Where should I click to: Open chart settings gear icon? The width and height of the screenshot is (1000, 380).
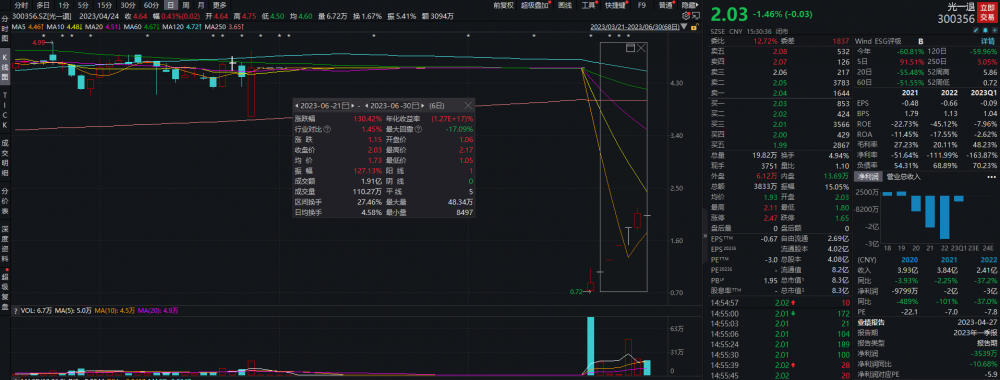click(686, 15)
